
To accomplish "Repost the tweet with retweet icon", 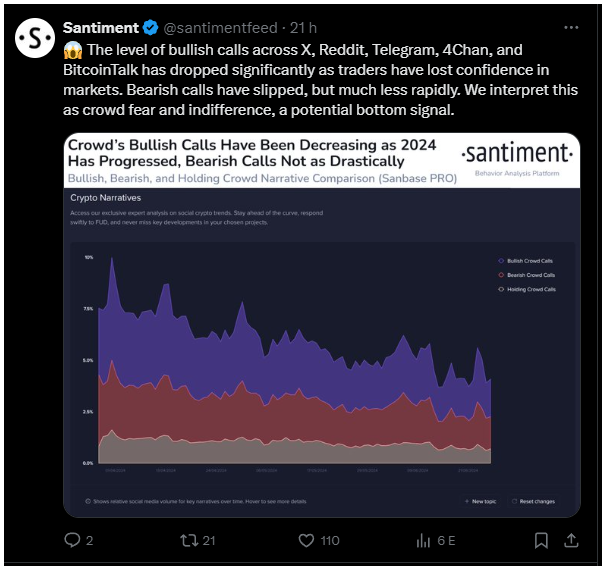I will click(189, 540).
